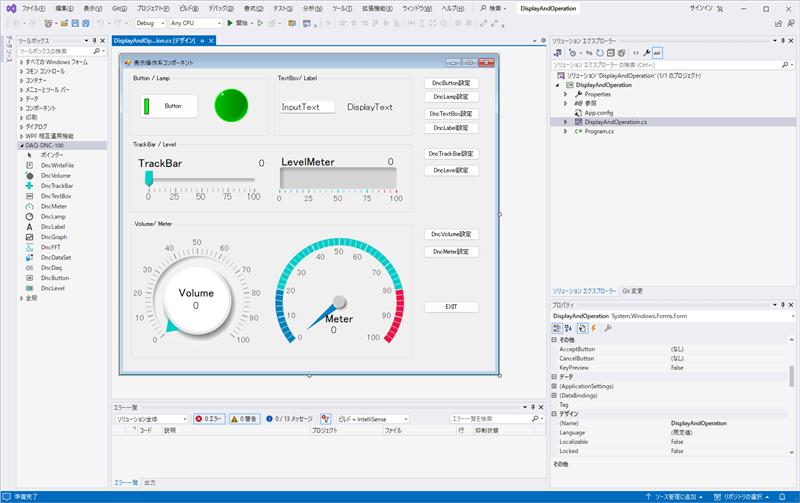Expand the Properties node in Solution Explorer

click(565, 94)
